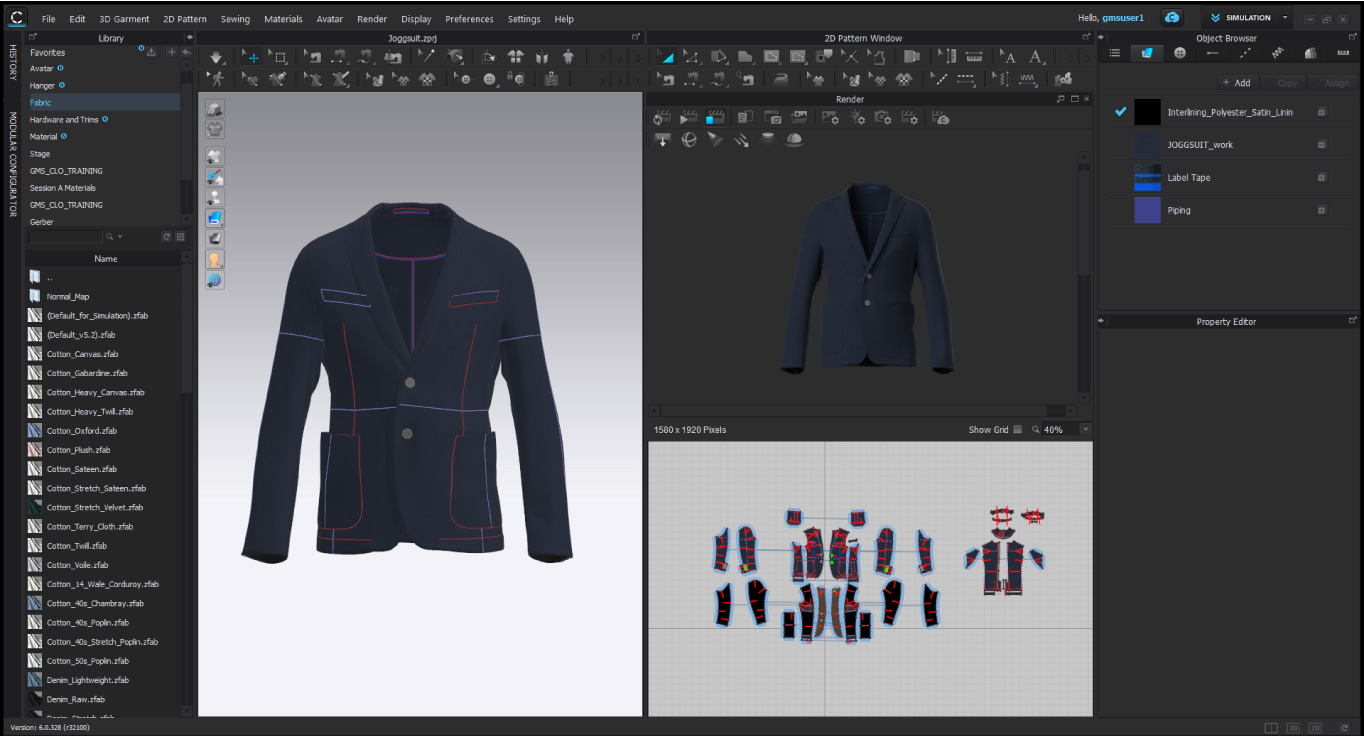Click the Simulate arrow icon in 3D toolbar
The height and width of the screenshot is (736, 1364).
pyautogui.click(x=217, y=57)
